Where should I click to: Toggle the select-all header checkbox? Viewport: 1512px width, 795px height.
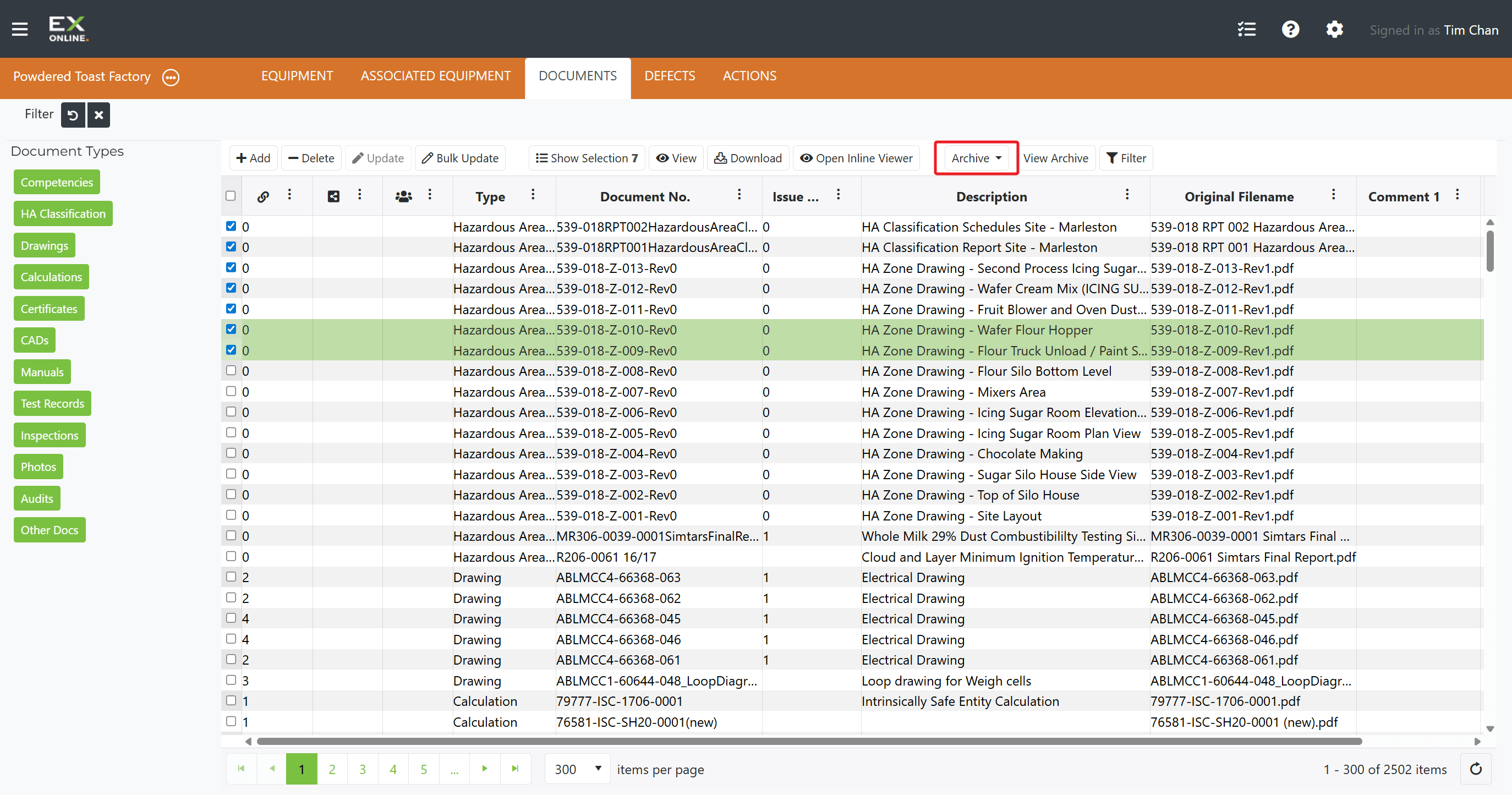point(231,196)
